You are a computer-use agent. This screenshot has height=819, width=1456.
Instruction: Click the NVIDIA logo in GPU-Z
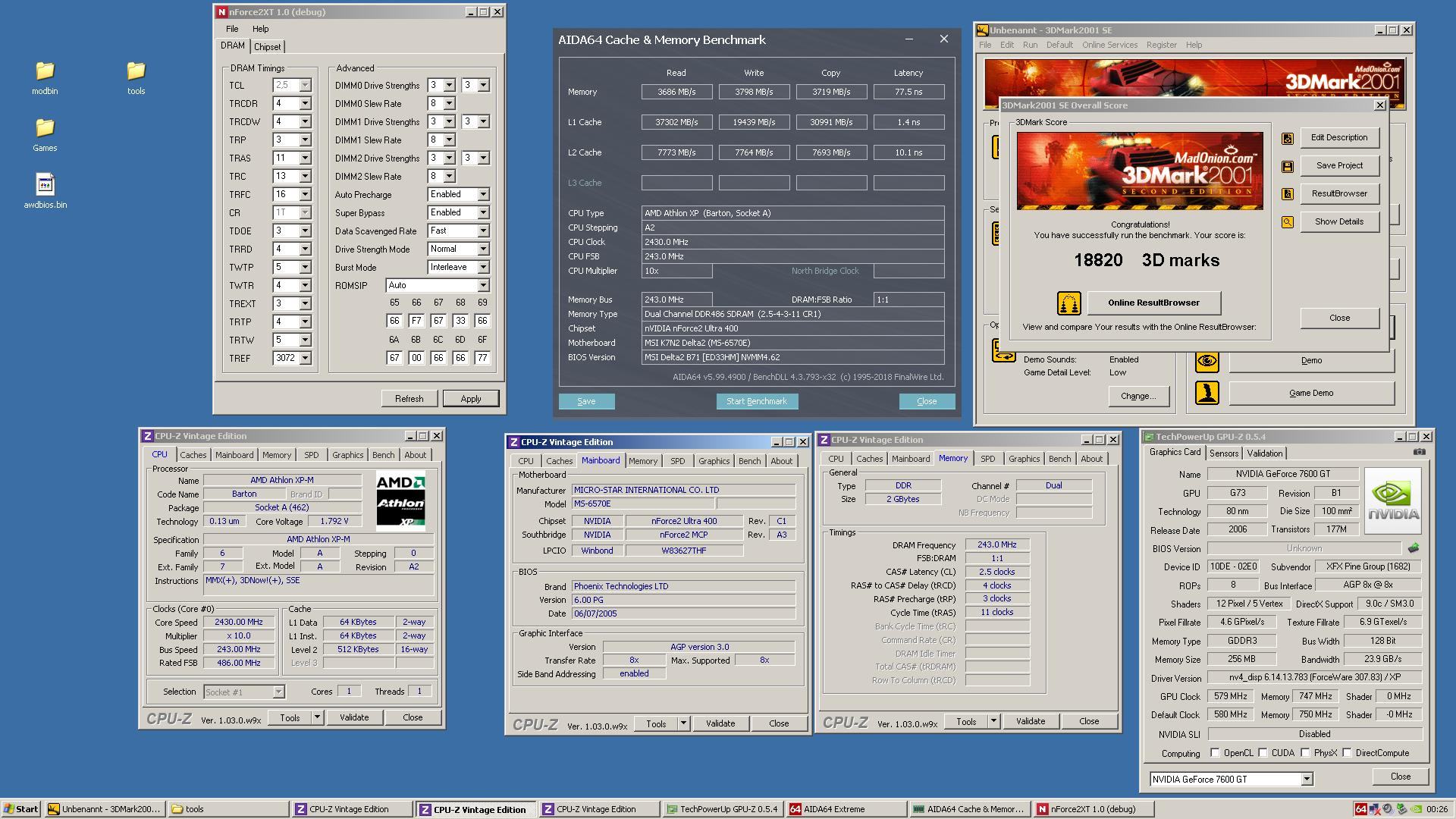1393,501
